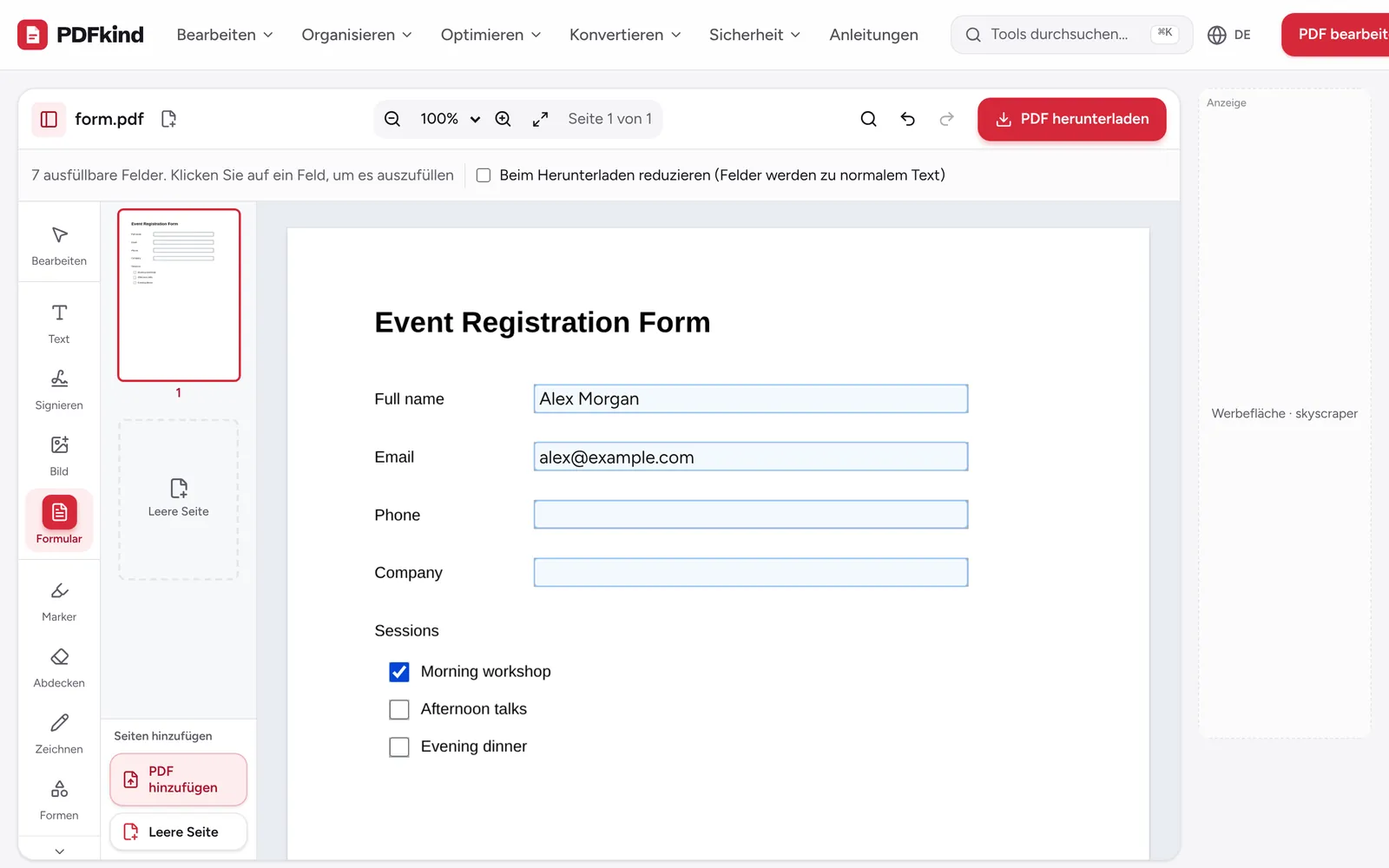Image resolution: width=1389 pixels, height=868 pixels.
Task: Expand more tools chevron in sidebar
Action: coord(59,852)
